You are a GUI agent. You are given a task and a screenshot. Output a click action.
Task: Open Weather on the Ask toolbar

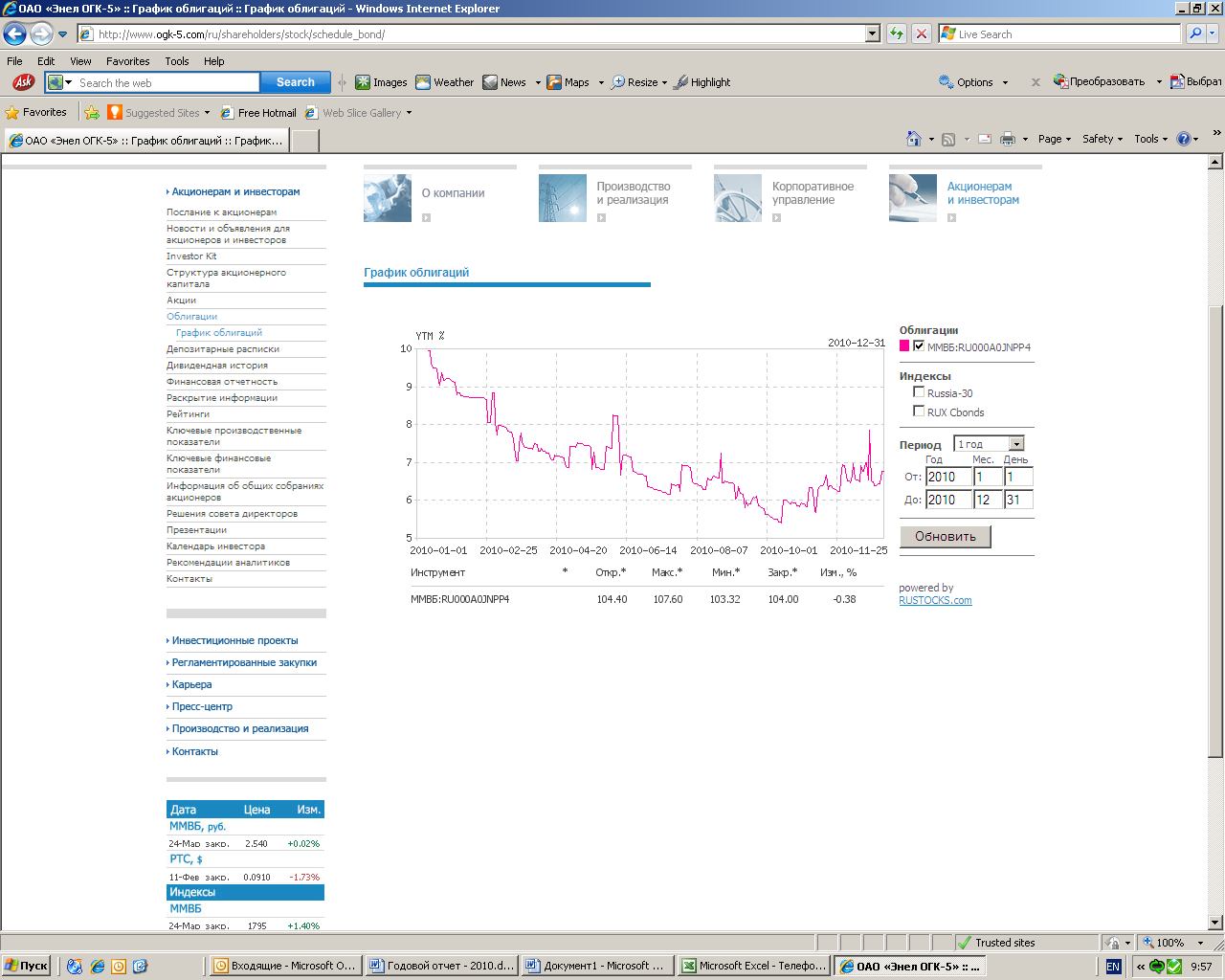(x=445, y=82)
